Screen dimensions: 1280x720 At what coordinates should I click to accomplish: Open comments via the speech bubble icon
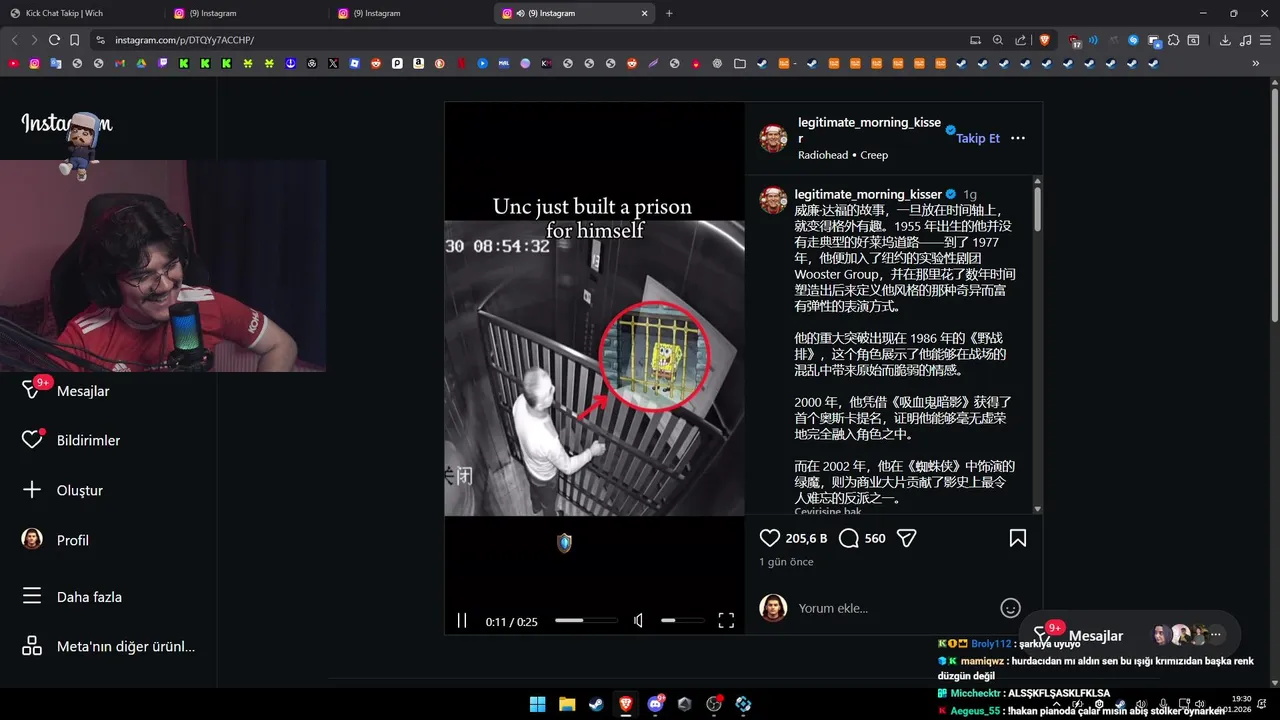tap(849, 538)
